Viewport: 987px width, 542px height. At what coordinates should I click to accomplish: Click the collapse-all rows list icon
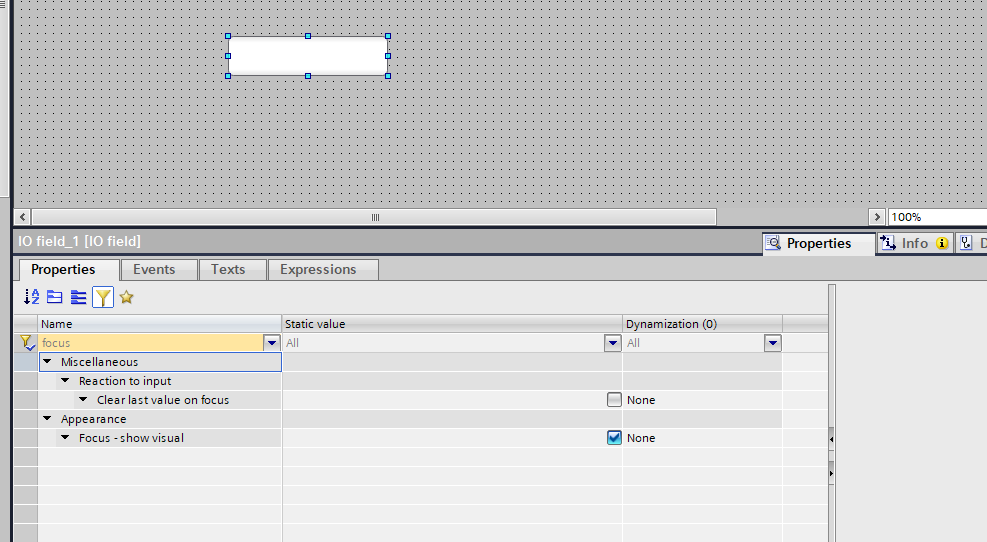(x=78, y=296)
